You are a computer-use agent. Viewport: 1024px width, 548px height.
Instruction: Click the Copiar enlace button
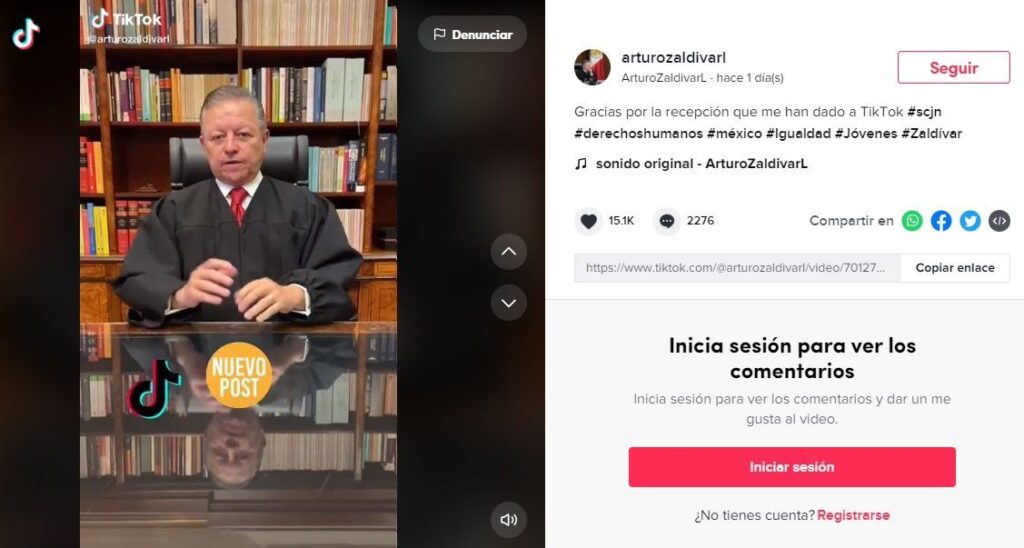point(955,268)
